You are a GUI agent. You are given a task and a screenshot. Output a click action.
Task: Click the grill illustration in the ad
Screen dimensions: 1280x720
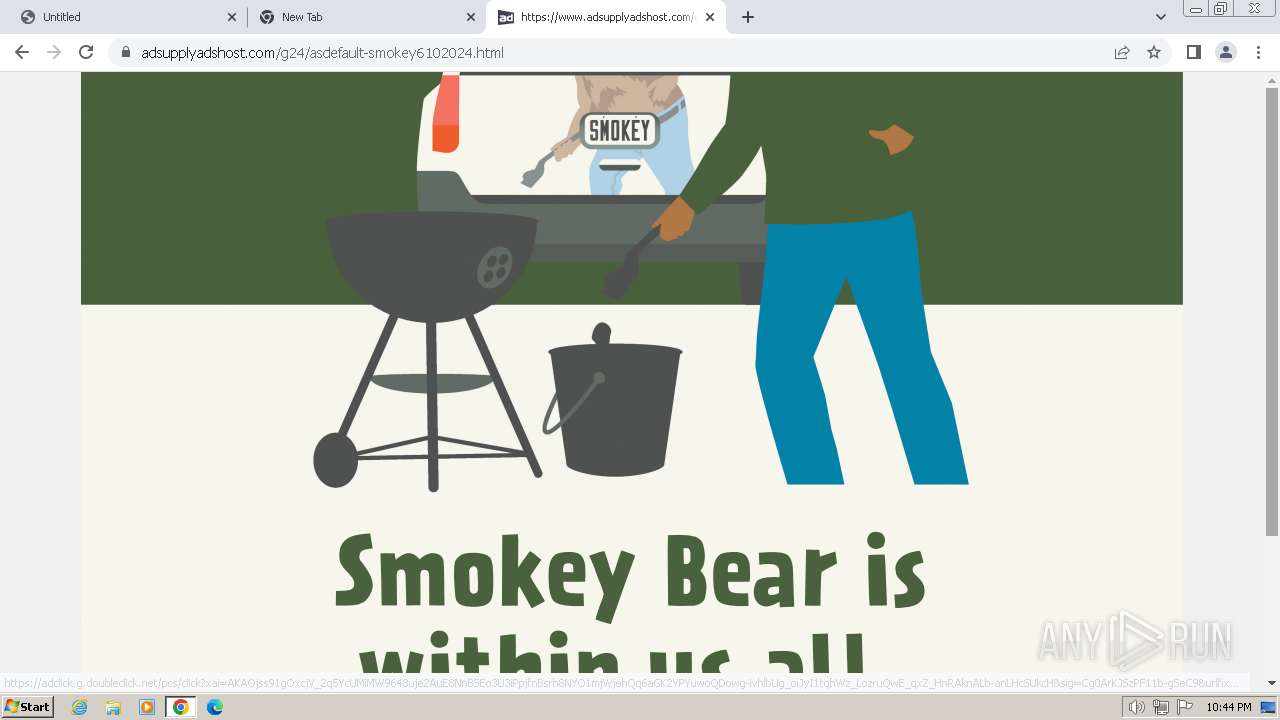[430, 350]
